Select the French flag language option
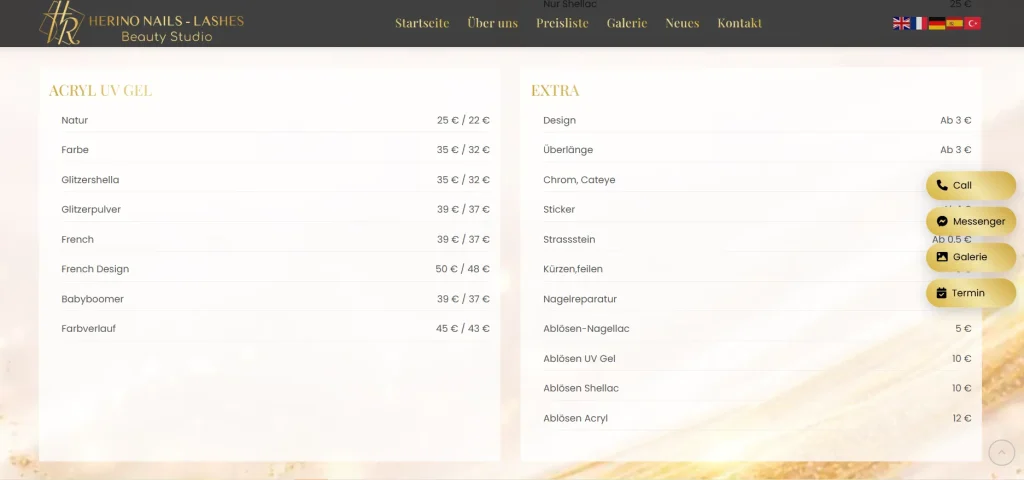Viewport: 1024px width, 480px height. pos(918,23)
